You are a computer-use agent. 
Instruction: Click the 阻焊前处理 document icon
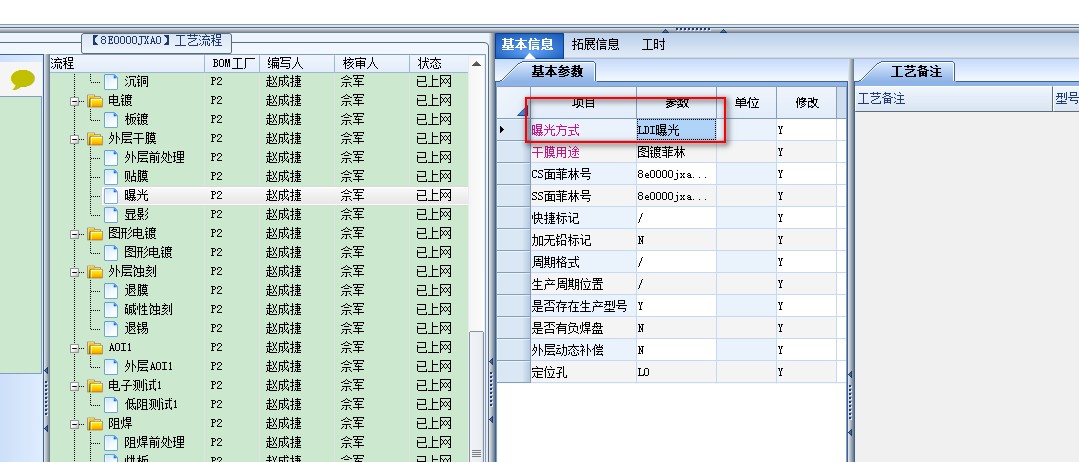click(x=111, y=442)
